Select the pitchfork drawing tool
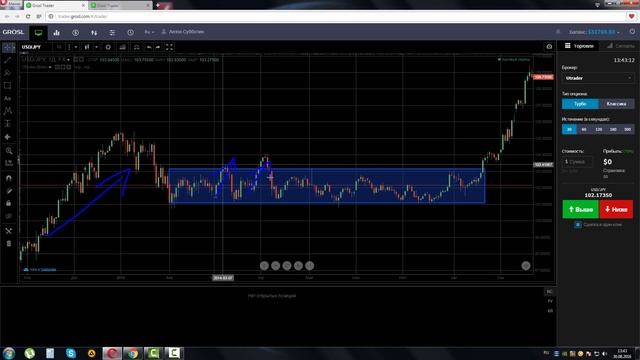This screenshot has height=360, width=640. coord(8,73)
